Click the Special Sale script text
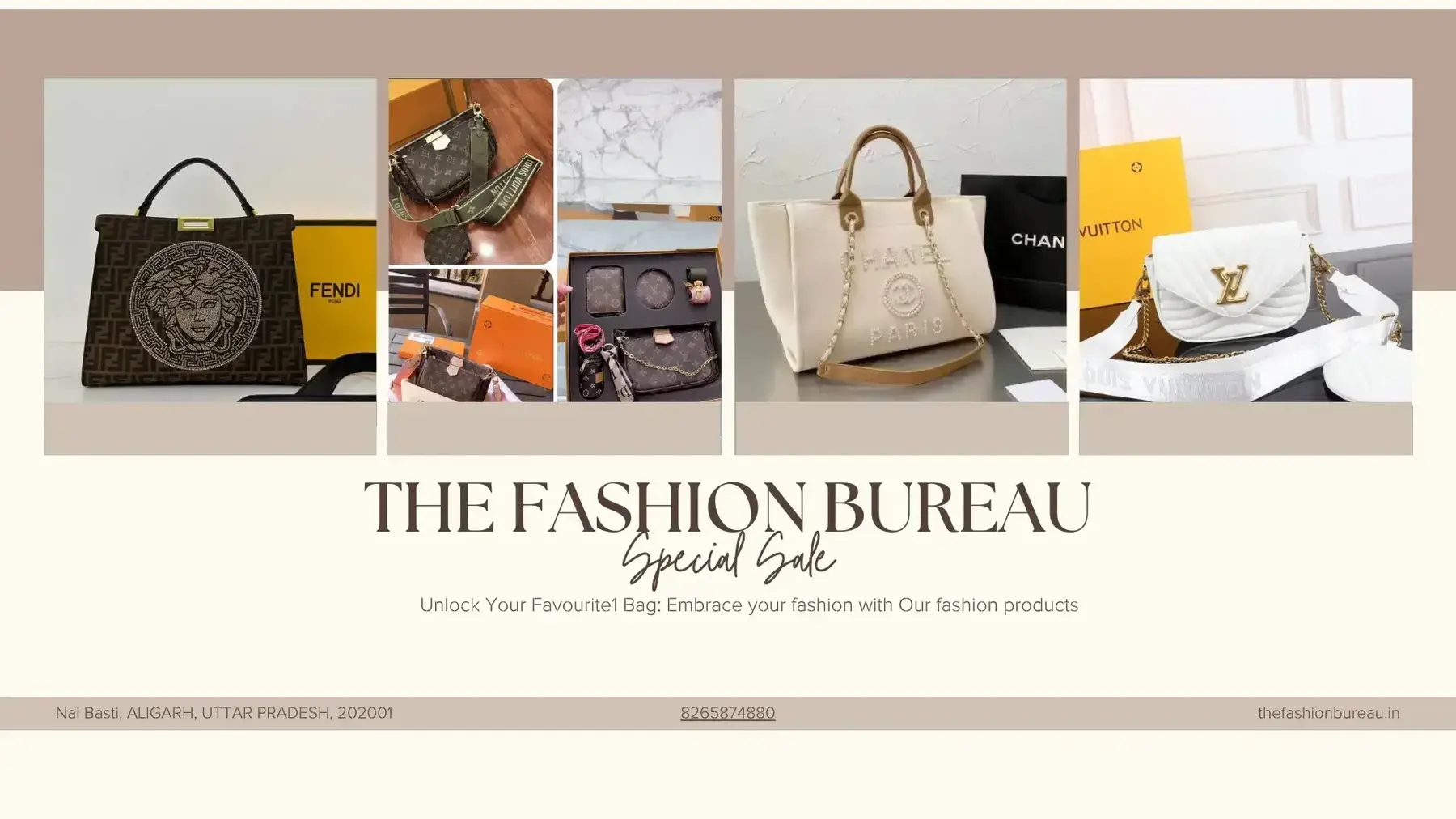 pyautogui.click(x=728, y=558)
